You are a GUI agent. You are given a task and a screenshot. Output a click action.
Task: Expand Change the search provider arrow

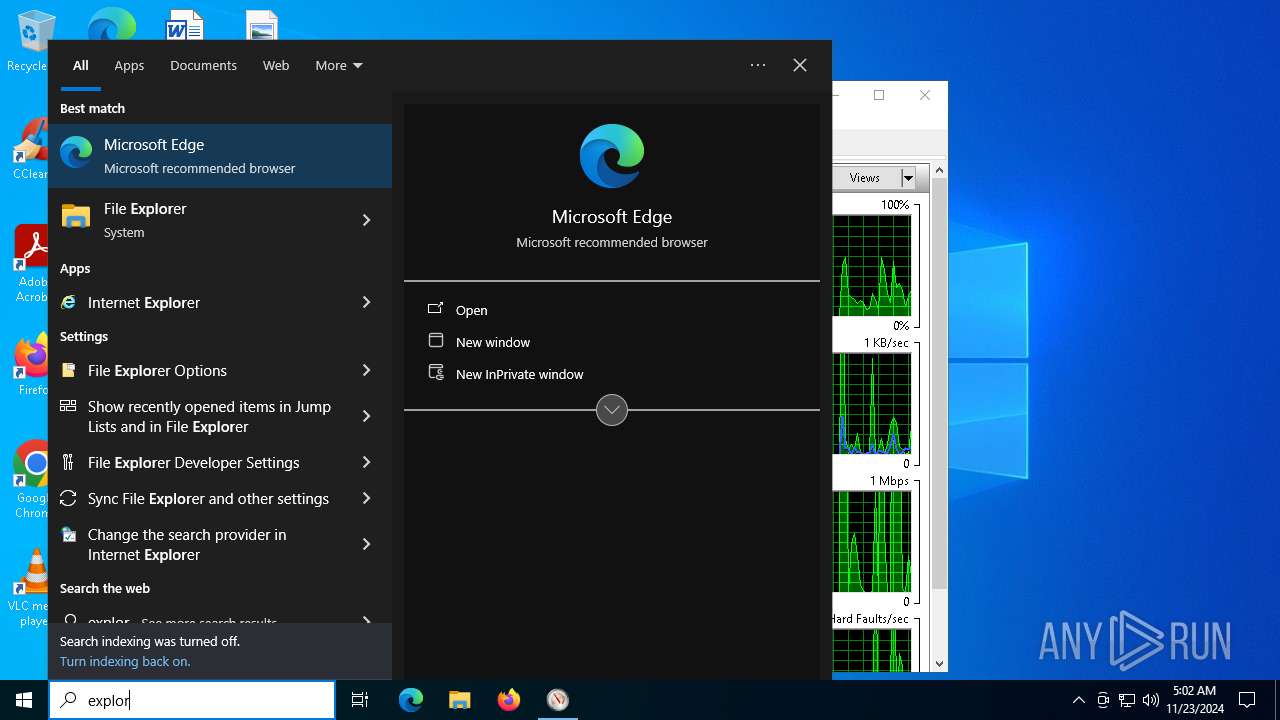click(366, 544)
